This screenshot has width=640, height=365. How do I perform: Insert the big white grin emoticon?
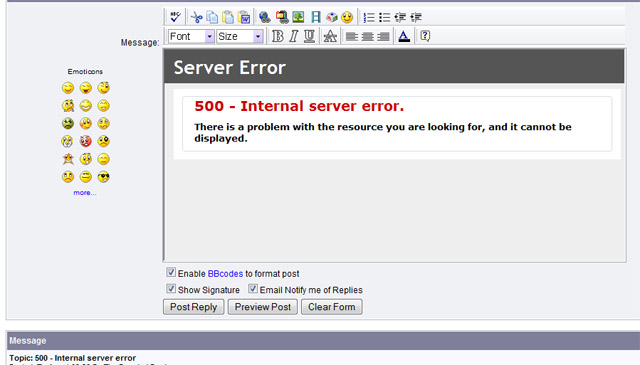(86, 106)
